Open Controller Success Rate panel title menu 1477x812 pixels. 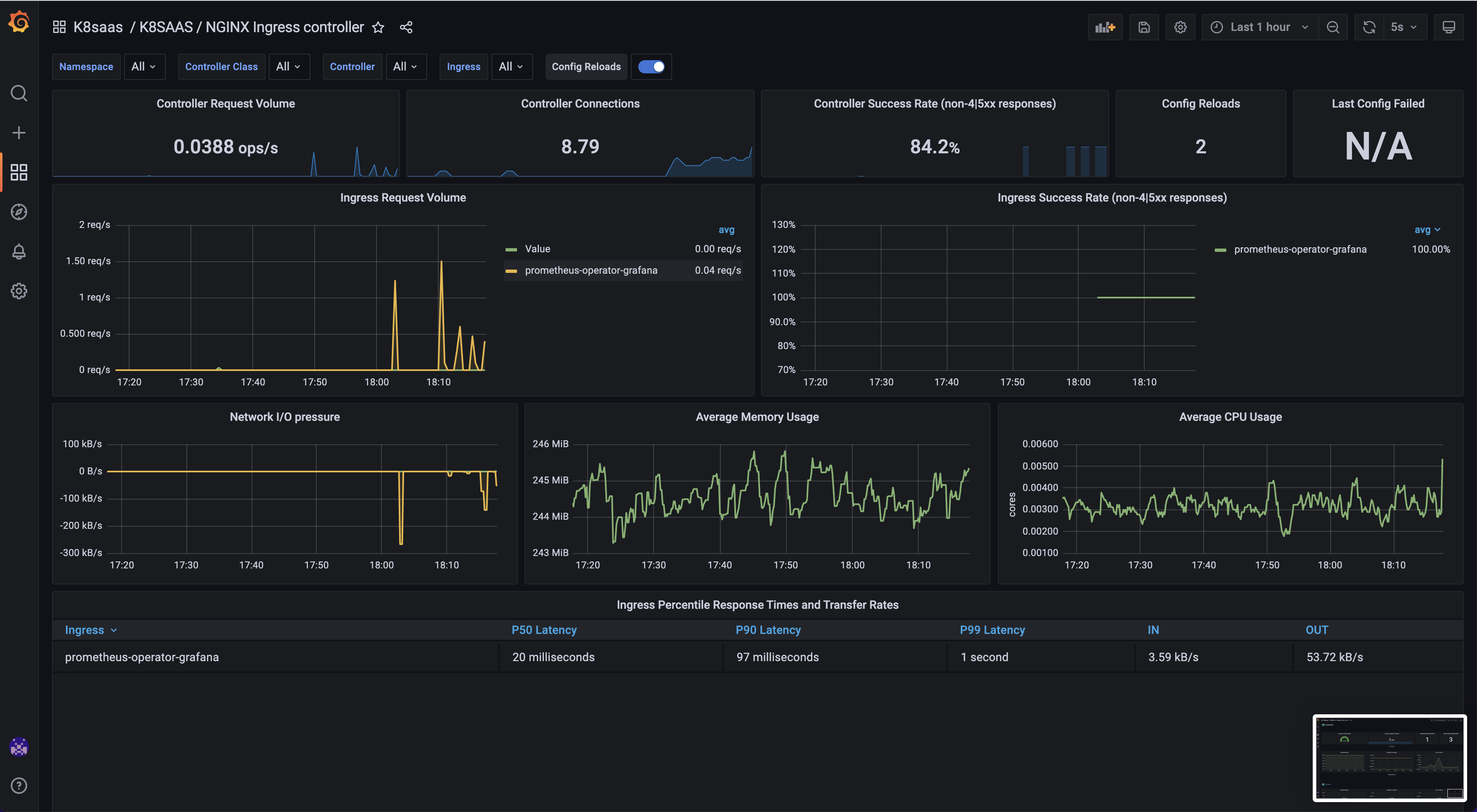coord(935,104)
